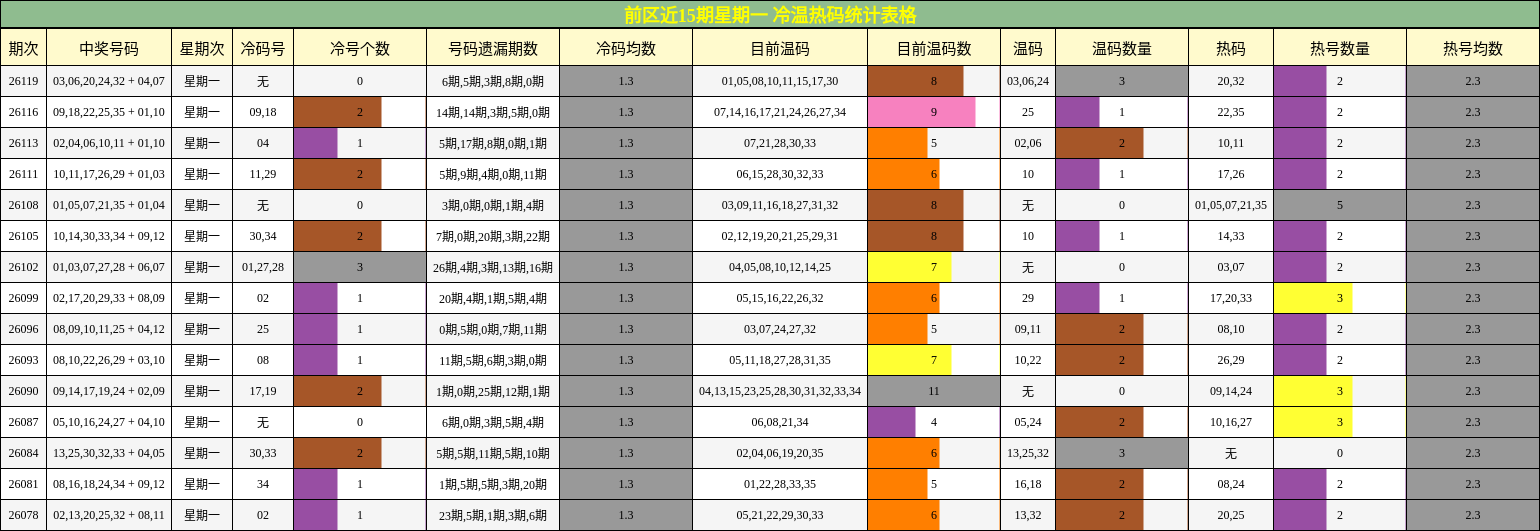
Task: Select hot numbers cell 20,32
Action: (x=1231, y=81)
